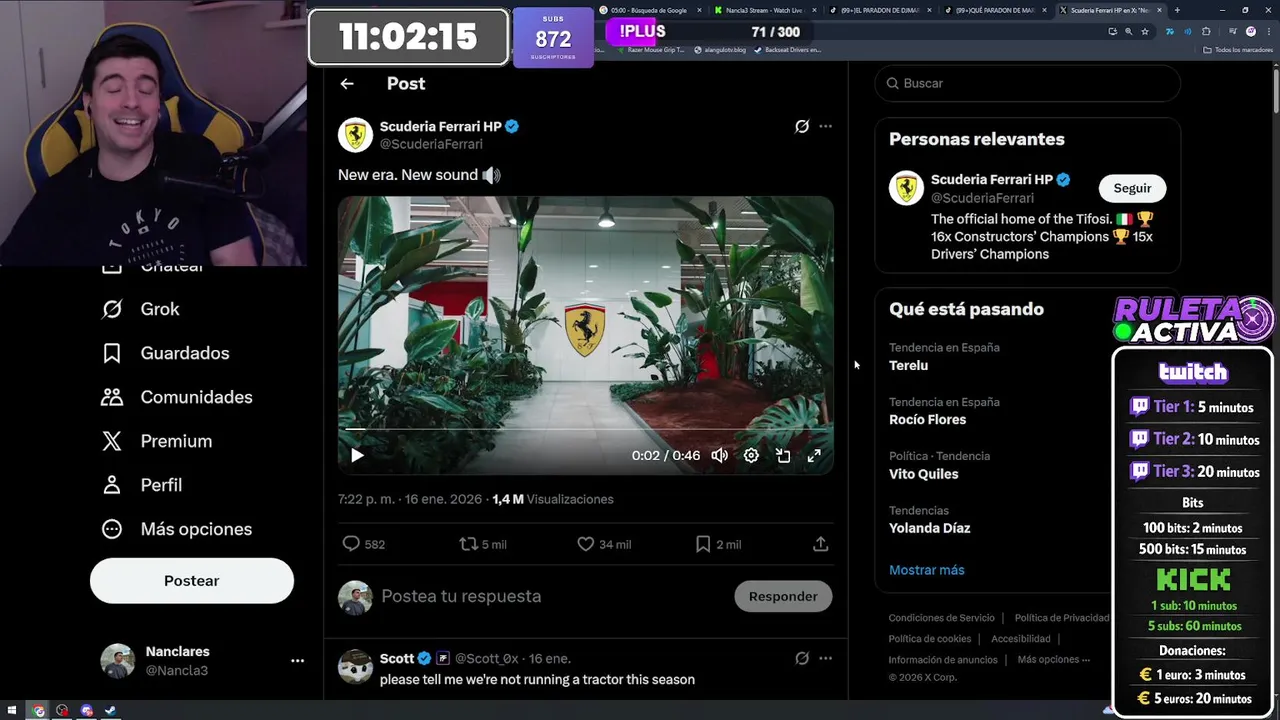Viewport: 1280px width, 720px height.
Task: Switch to QUÉ PARADON DE MAR tab
Action: tap(994, 10)
